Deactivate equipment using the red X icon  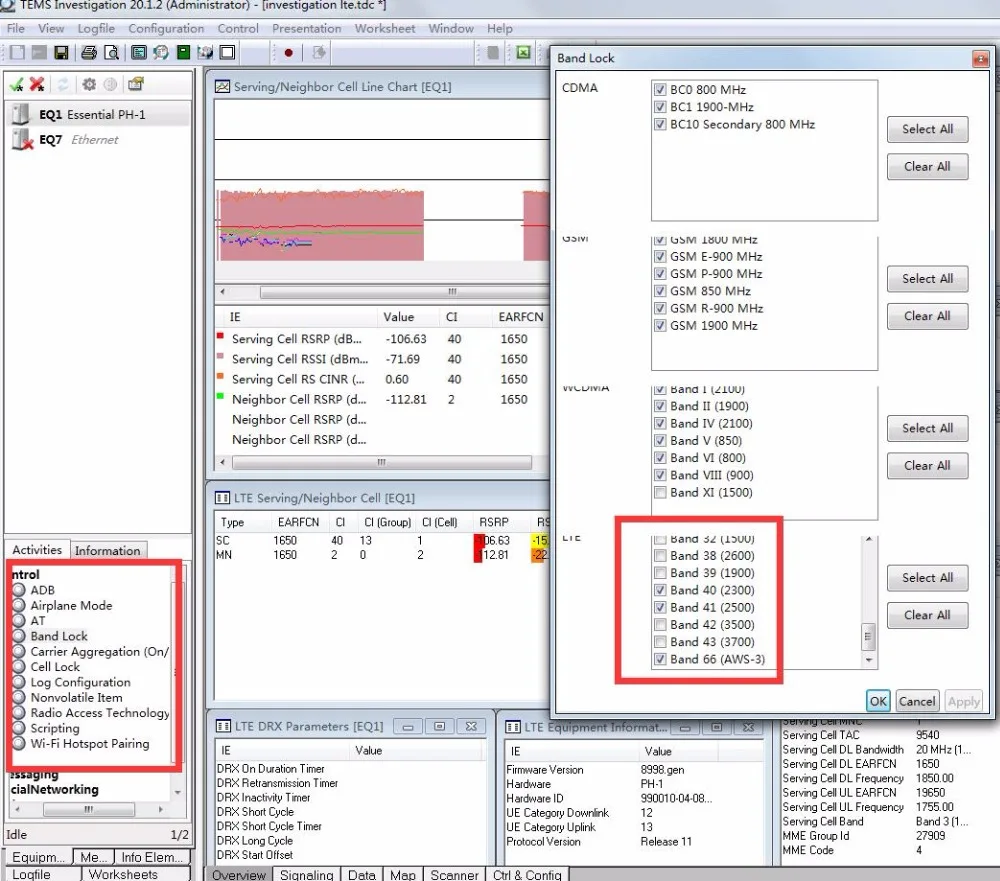(x=38, y=84)
